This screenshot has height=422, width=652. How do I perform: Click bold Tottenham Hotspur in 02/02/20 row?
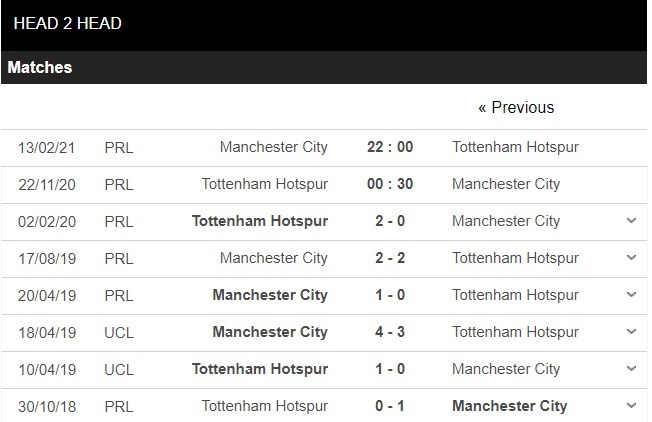coord(262,221)
